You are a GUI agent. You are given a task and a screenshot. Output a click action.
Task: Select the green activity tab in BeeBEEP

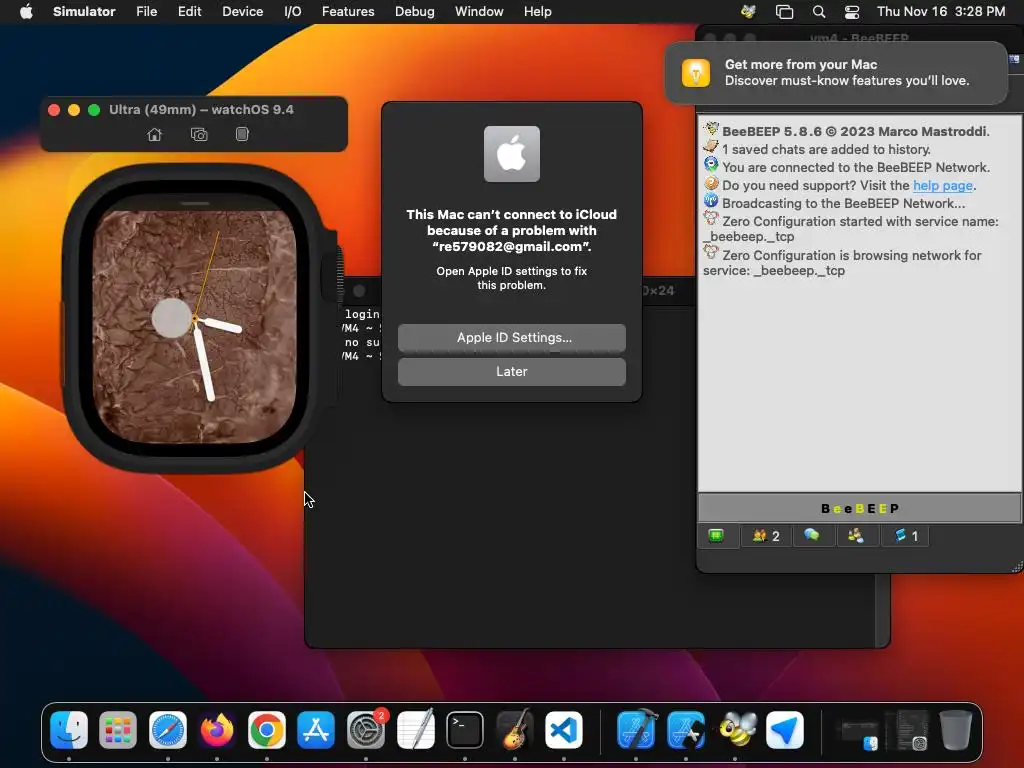point(716,536)
